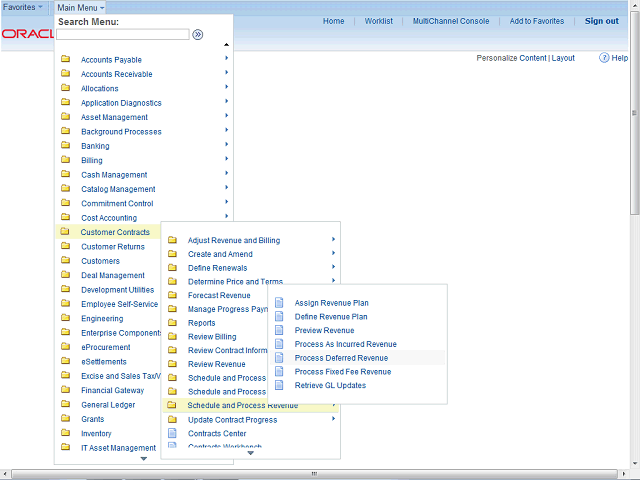Open the Forecast Revenue menu entry
This screenshot has height=480, width=640.
point(219,295)
